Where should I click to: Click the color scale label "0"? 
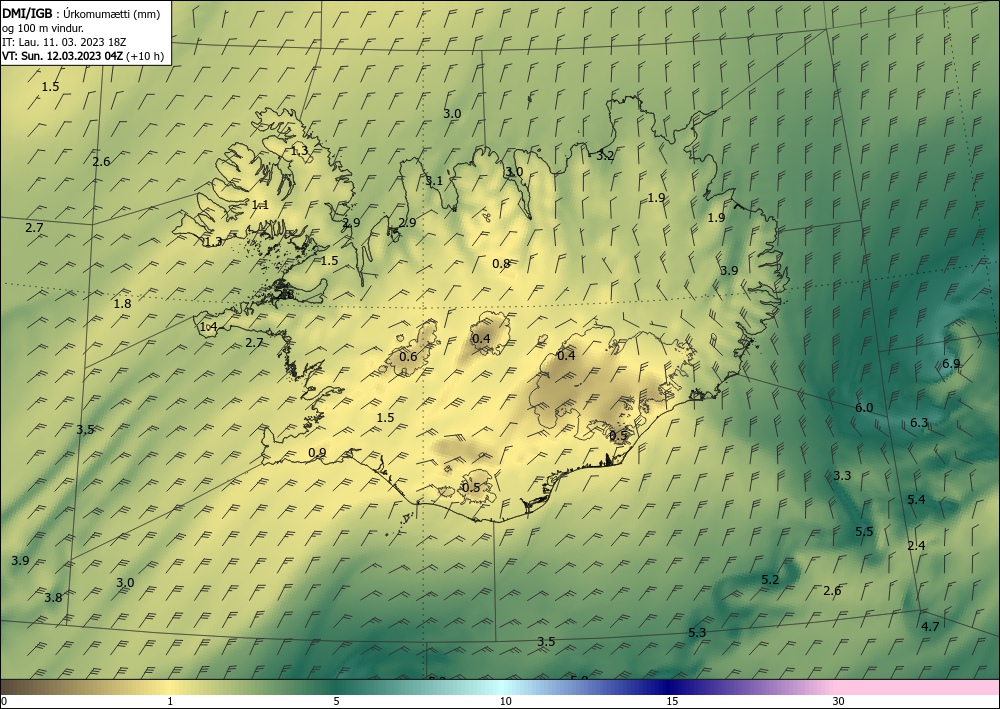click(x=4, y=702)
